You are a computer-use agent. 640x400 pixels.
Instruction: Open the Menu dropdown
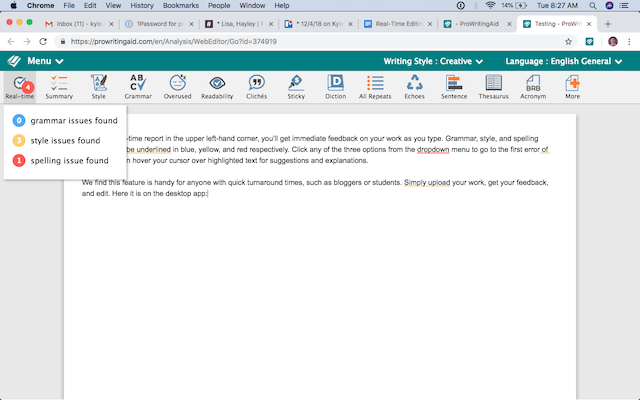45,61
